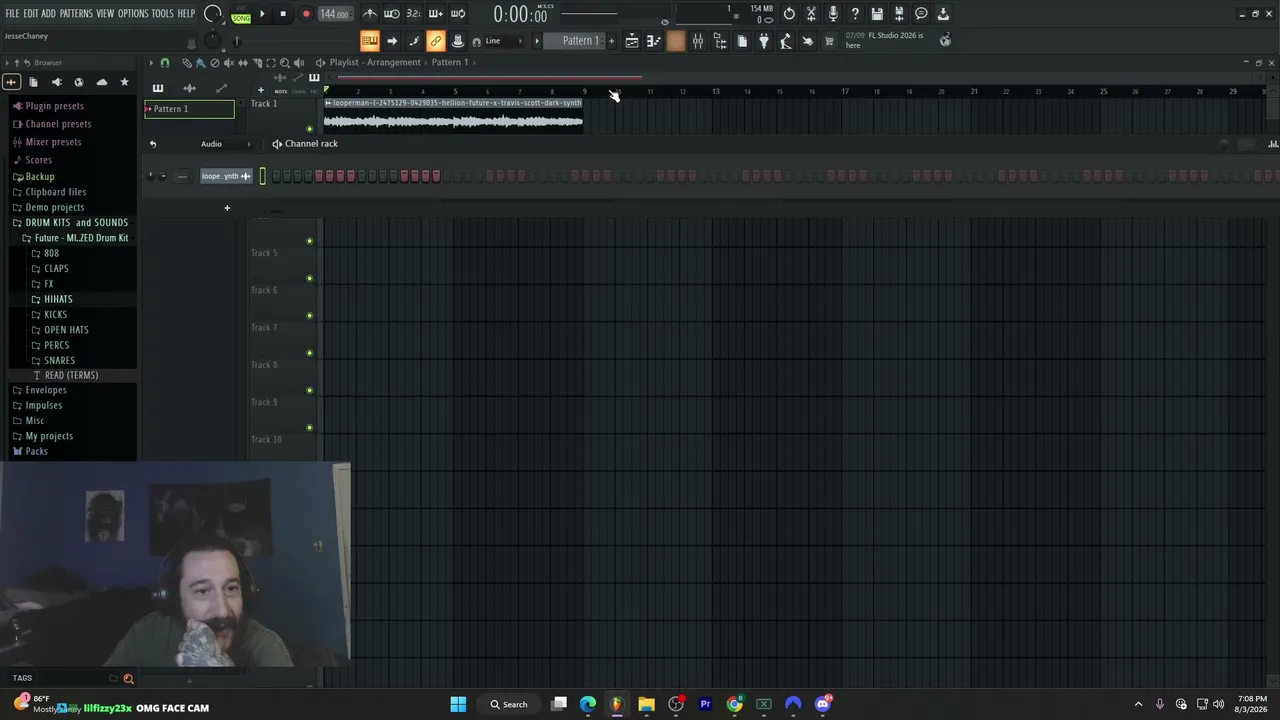Save the project with the floppy disk icon
Screen dimensions: 1280x720
(x=877, y=14)
